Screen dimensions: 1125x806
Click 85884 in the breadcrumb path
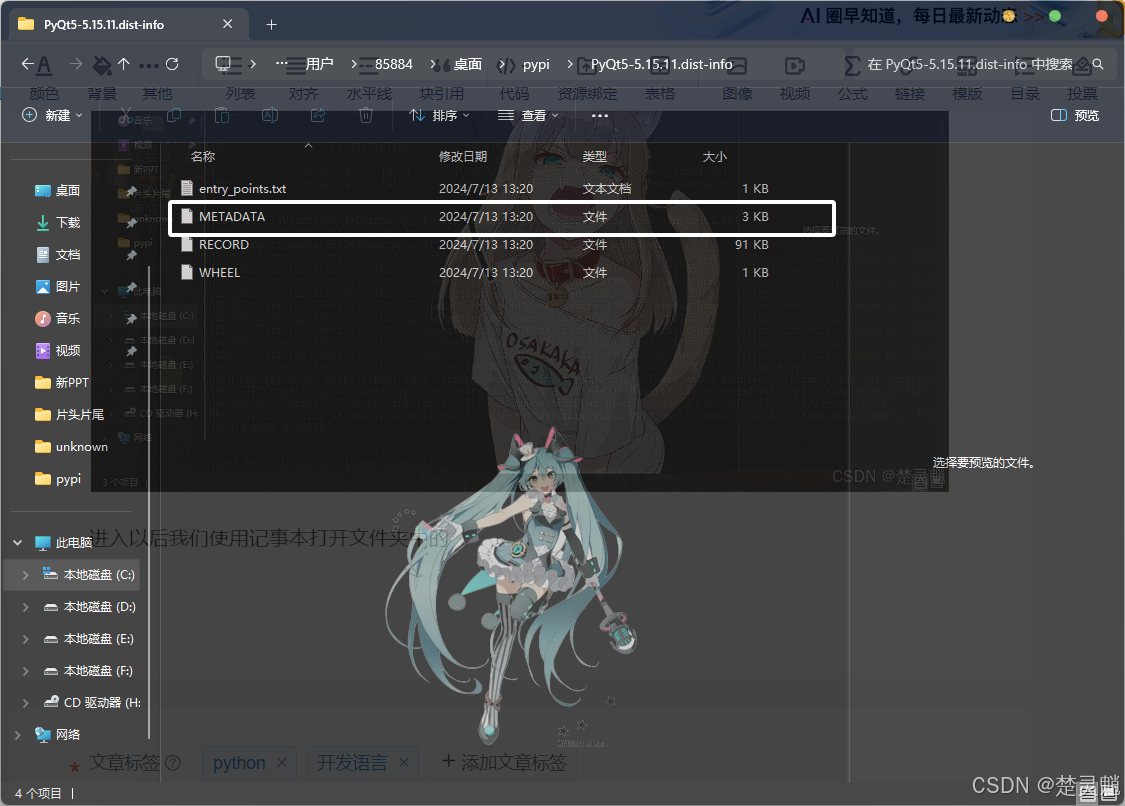click(x=394, y=64)
